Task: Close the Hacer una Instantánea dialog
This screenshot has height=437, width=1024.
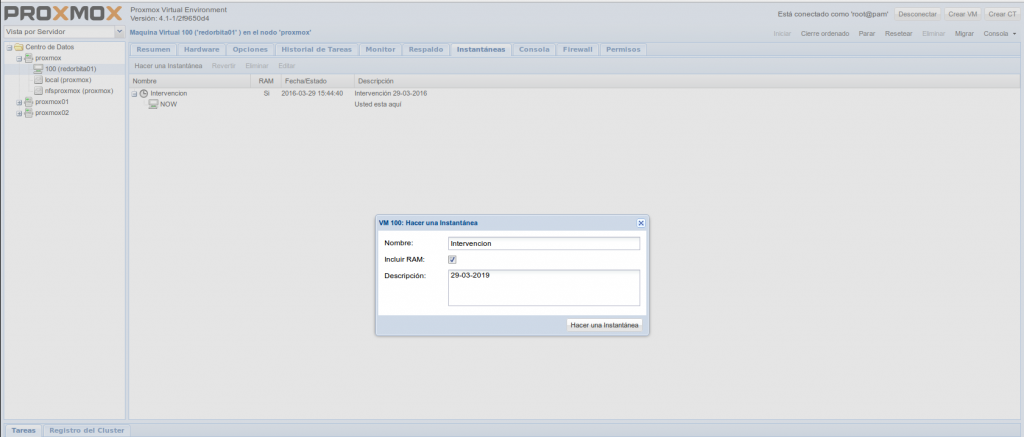Action: (x=641, y=223)
